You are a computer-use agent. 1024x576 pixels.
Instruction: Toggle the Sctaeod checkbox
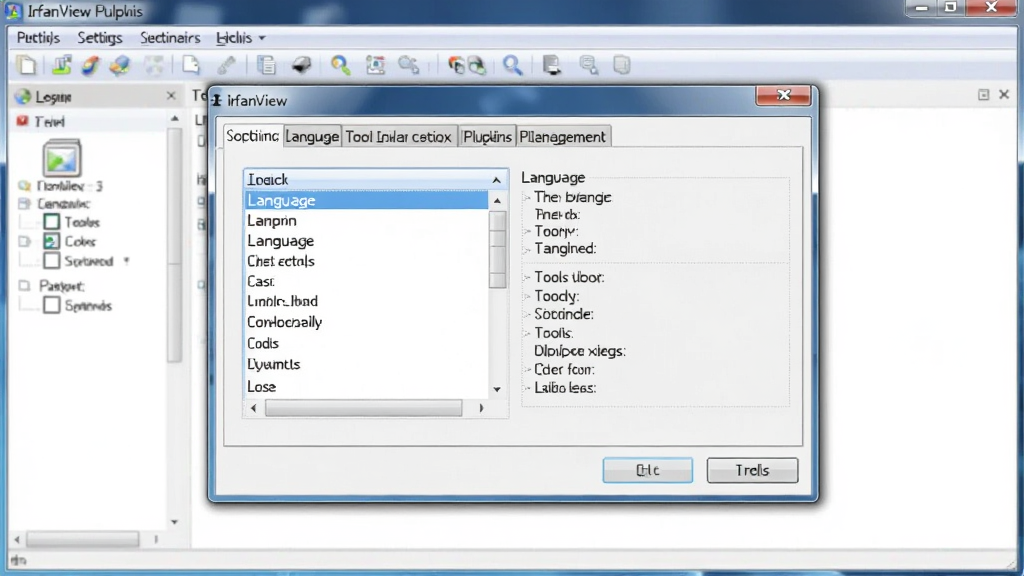coord(52,261)
